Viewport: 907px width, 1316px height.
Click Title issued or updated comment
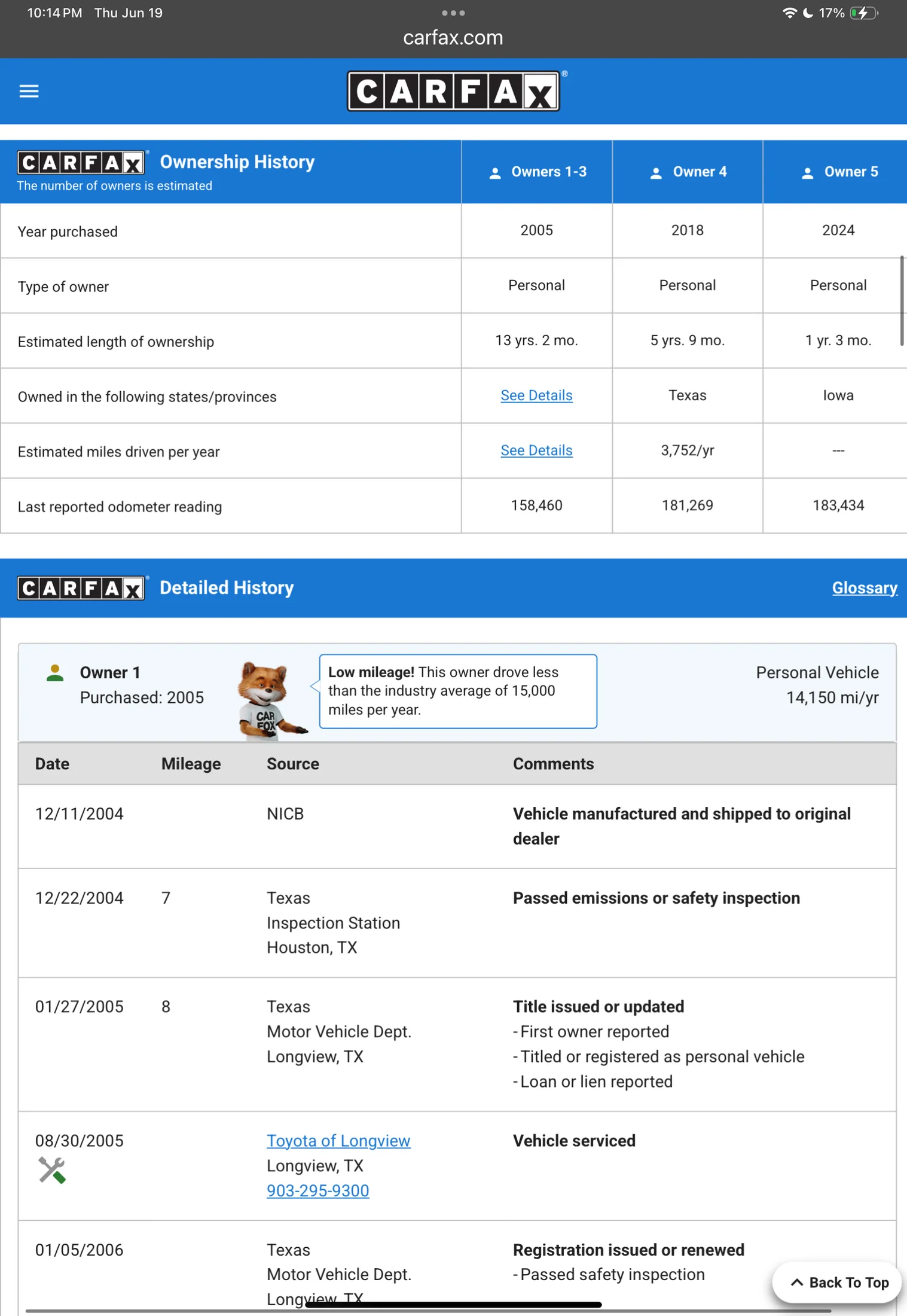click(598, 1007)
